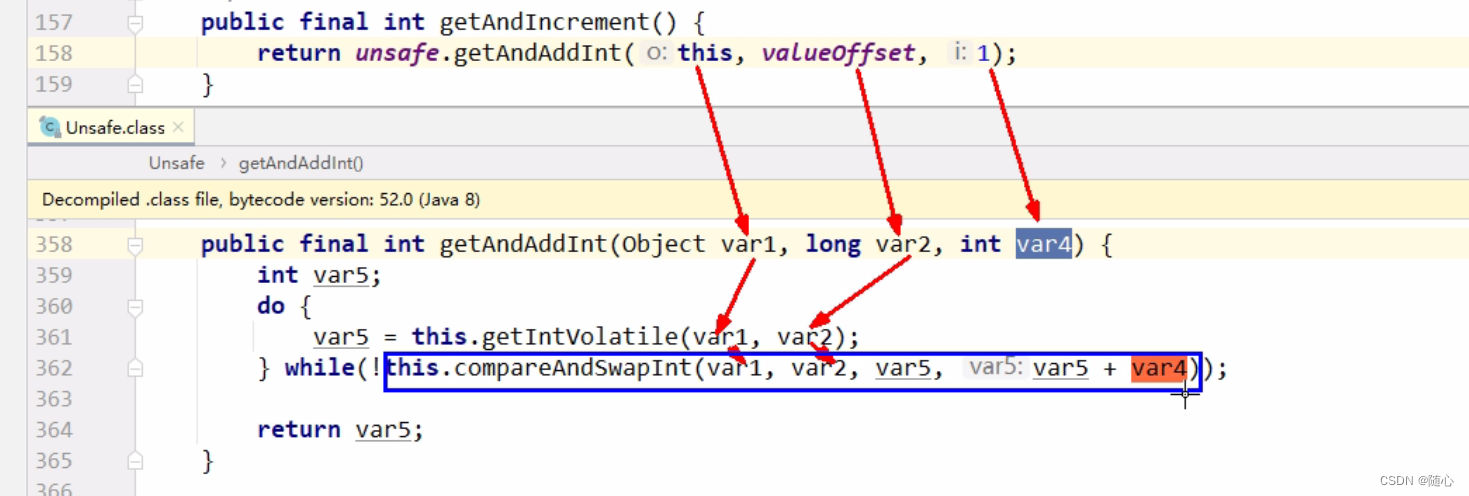This screenshot has height=496, width=1469.
Task: Click line number 361 in gutter
Action: pos(54,337)
